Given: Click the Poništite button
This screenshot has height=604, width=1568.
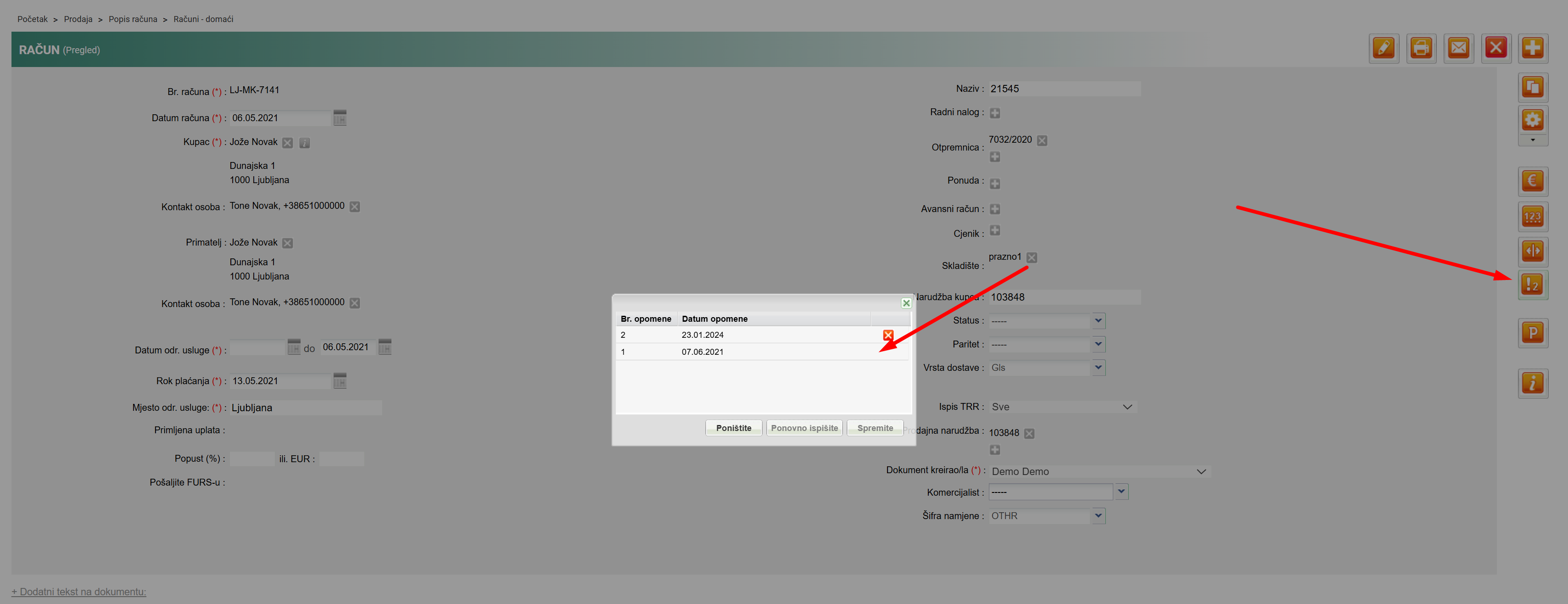Looking at the screenshot, I should pyautogui.click(x=733, y=428).
